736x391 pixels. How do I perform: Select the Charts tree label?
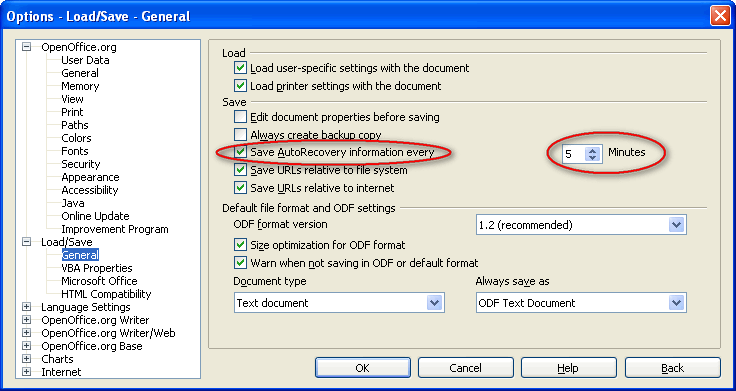(57, 360)
